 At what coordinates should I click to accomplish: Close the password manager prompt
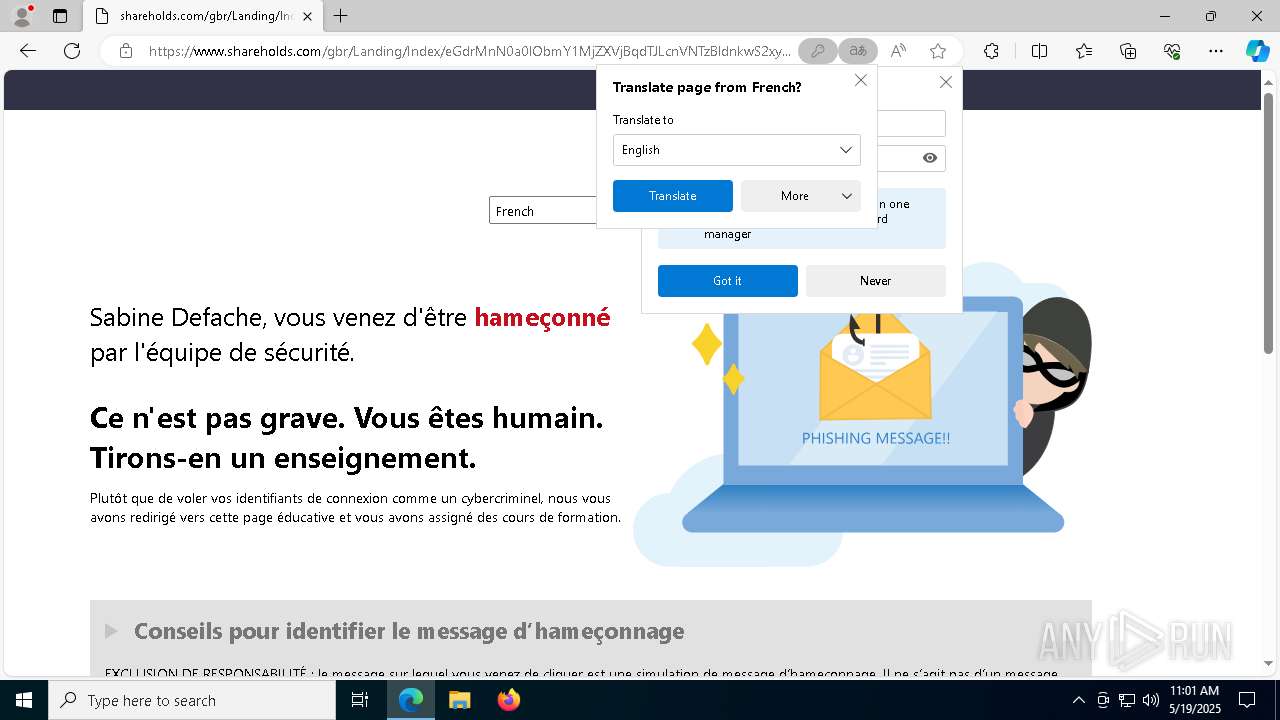(945, 82)
